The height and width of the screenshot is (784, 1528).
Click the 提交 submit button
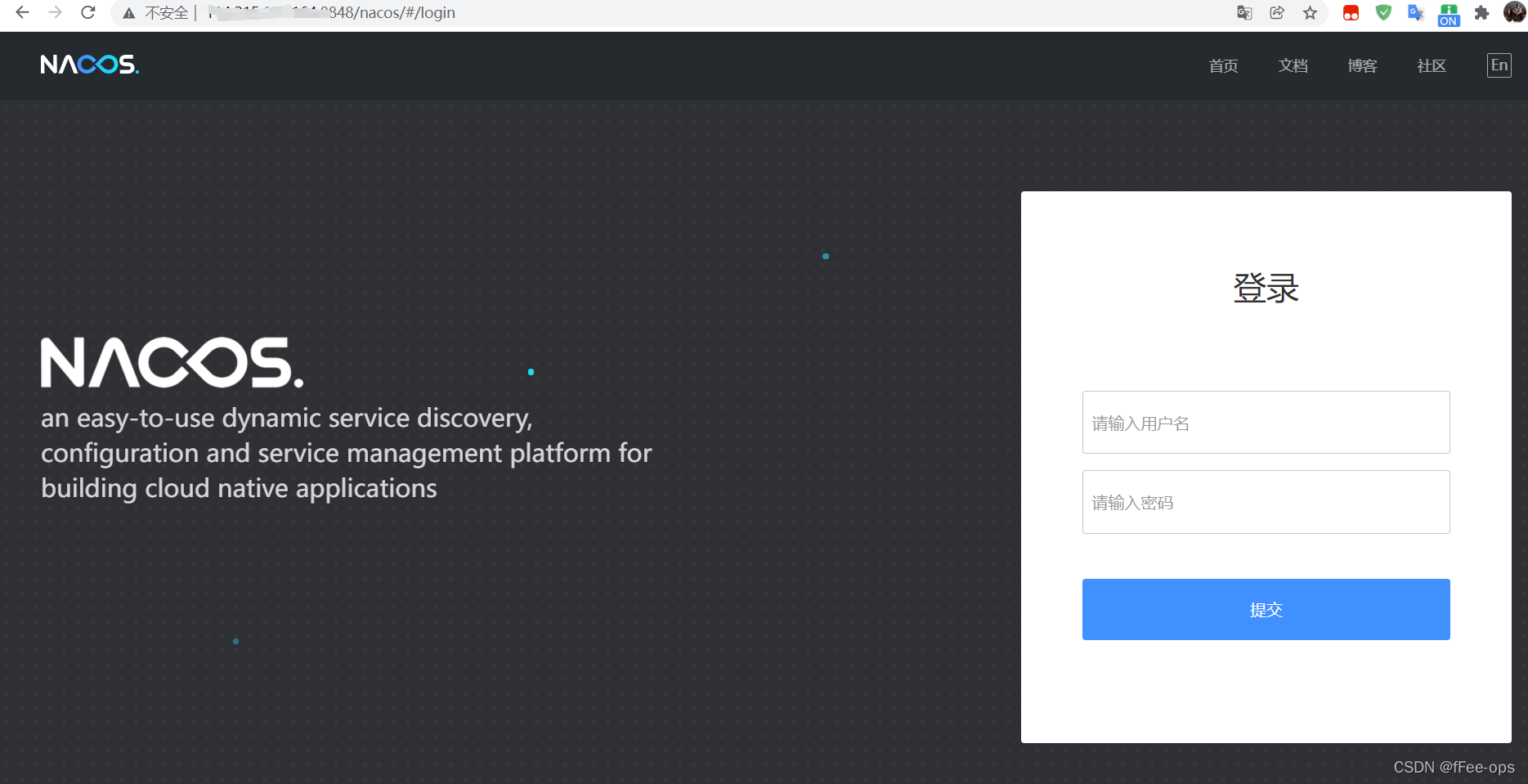pos(1266,609)
